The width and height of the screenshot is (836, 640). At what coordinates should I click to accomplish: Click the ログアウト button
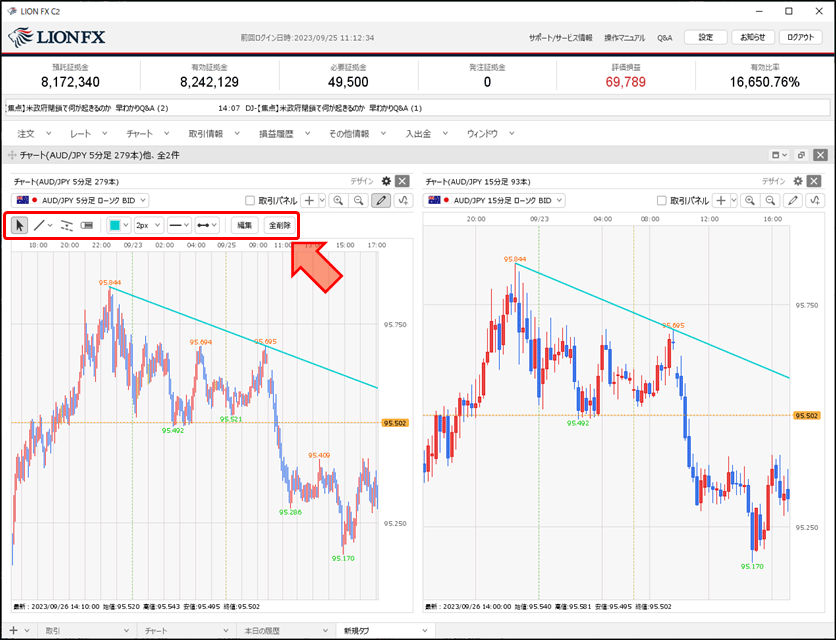(800, 37)
